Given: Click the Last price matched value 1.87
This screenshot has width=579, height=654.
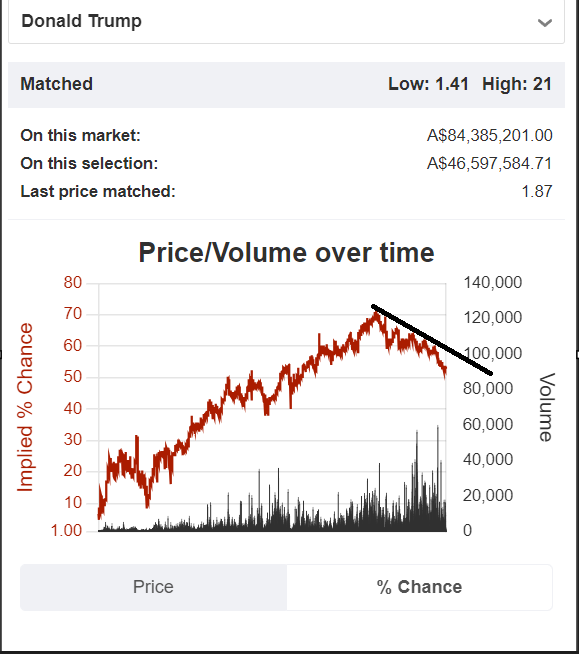Looking at the screenshot, I should (537, 191).
